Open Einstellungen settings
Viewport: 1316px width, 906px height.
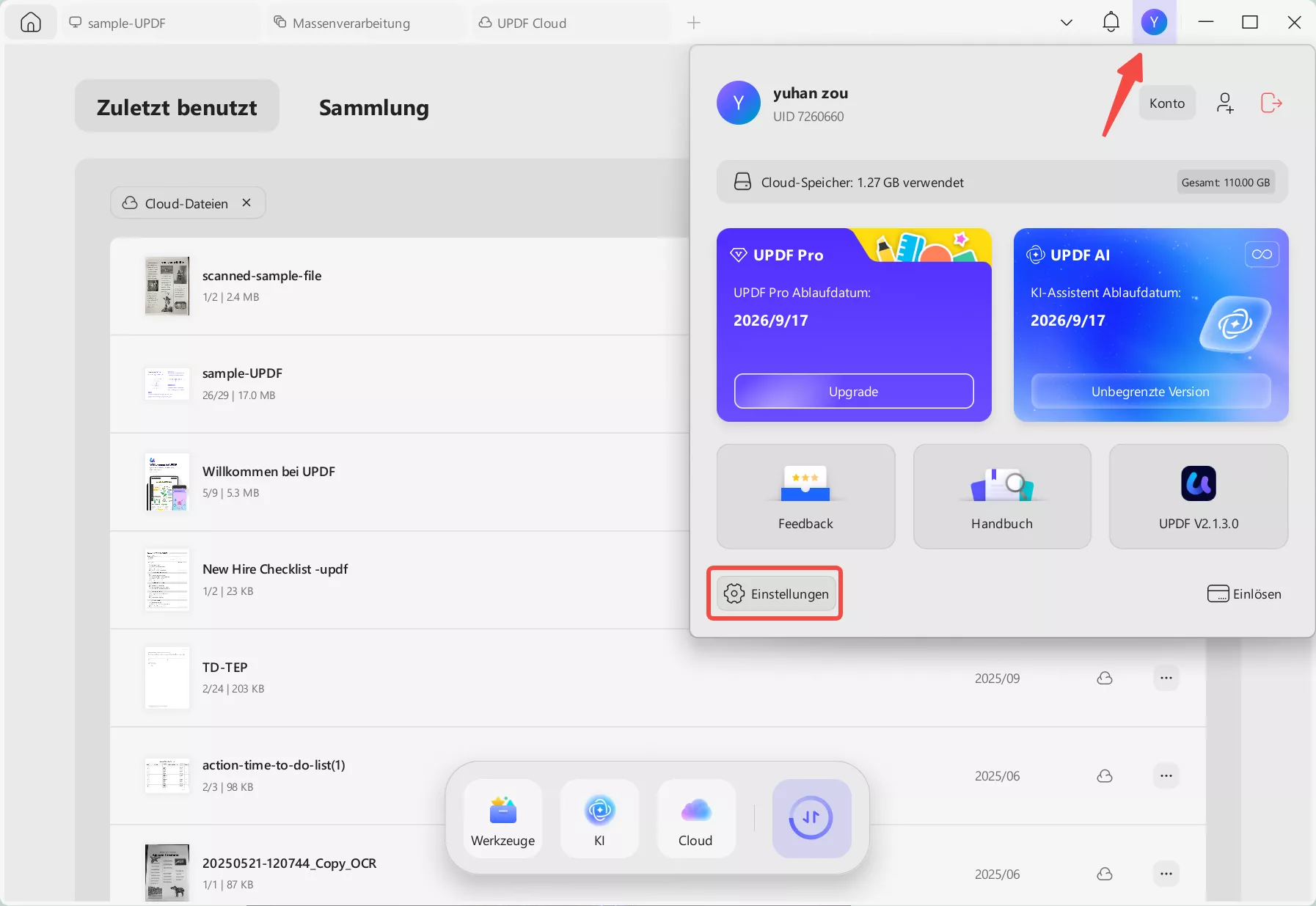[x=775, y=593]
